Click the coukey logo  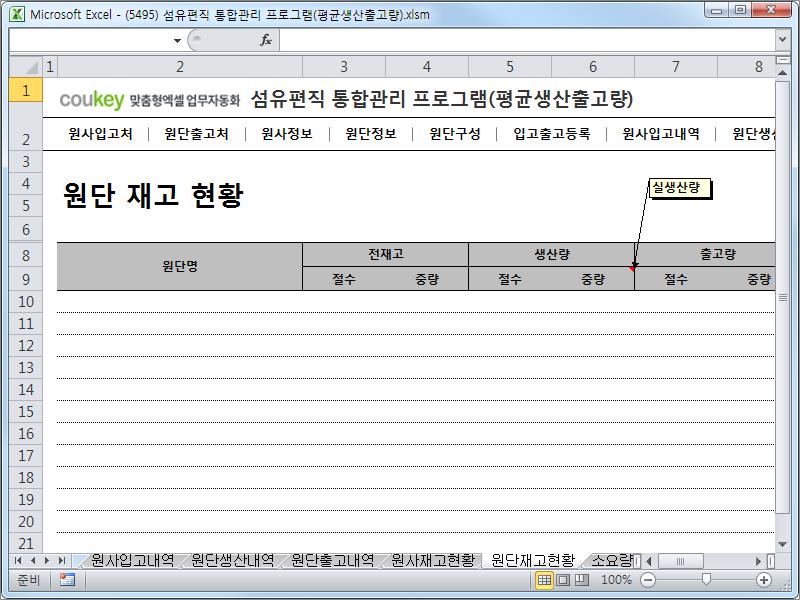coord(92,99)
